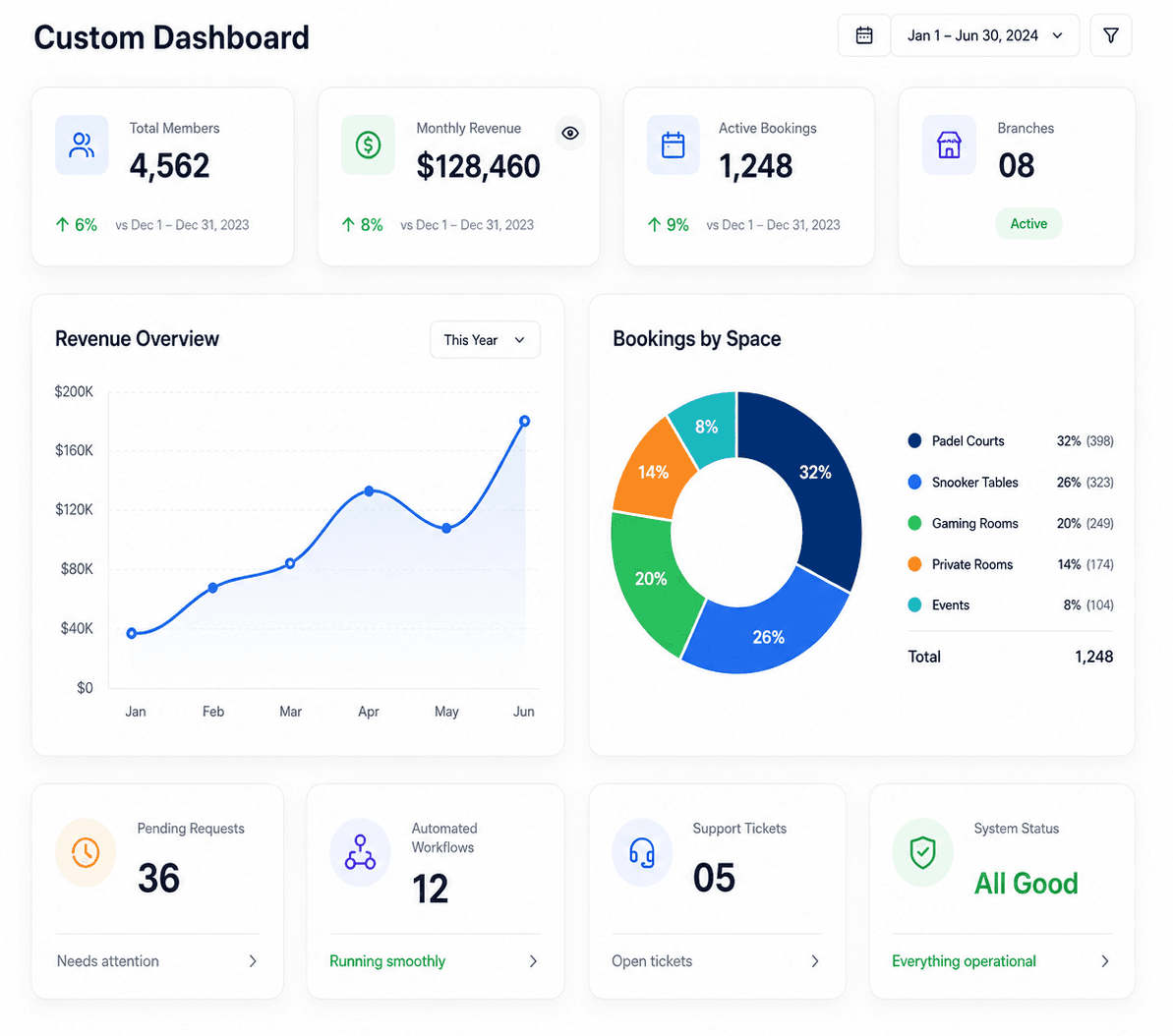
Task: Click the Padel Courts legend dot
Action: [914, 440]
